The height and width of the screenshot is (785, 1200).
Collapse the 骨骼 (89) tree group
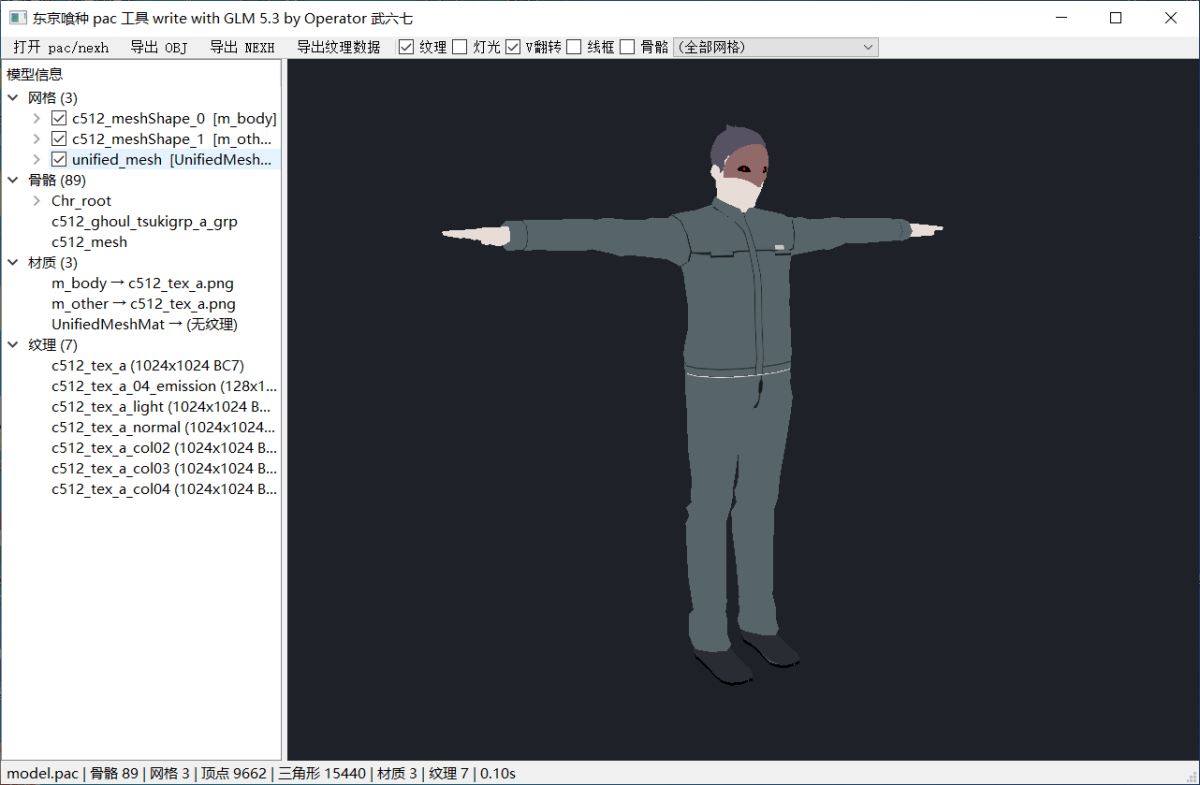[x=14, y=180]
